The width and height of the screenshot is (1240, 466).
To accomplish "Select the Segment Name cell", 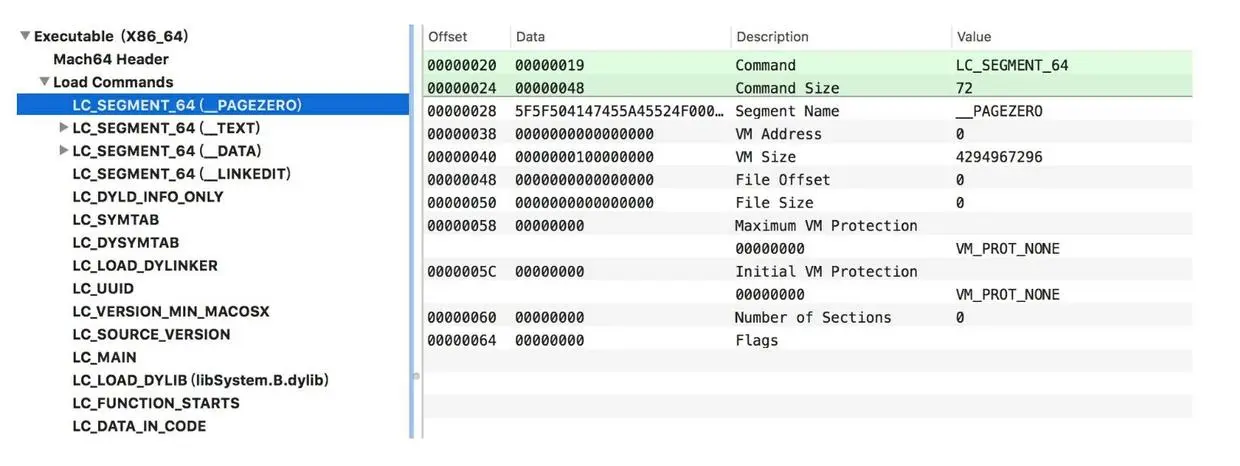I will (x=787, y=111).
